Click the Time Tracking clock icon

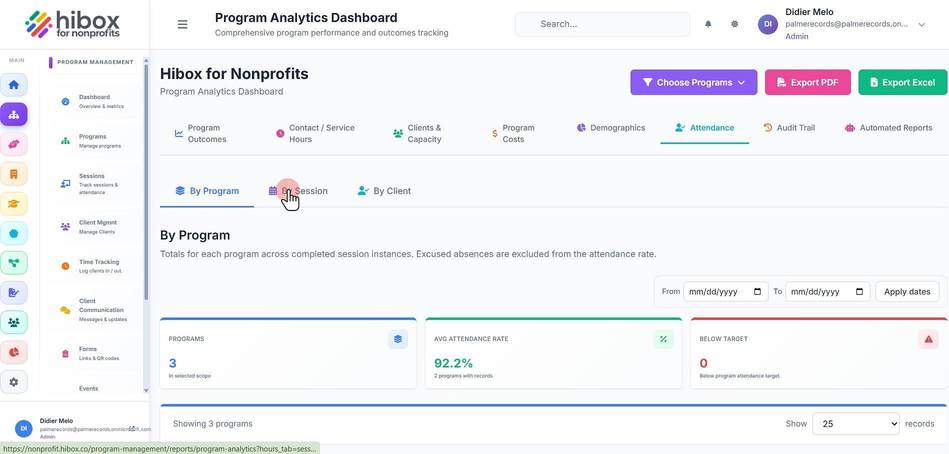pos(65,266)
